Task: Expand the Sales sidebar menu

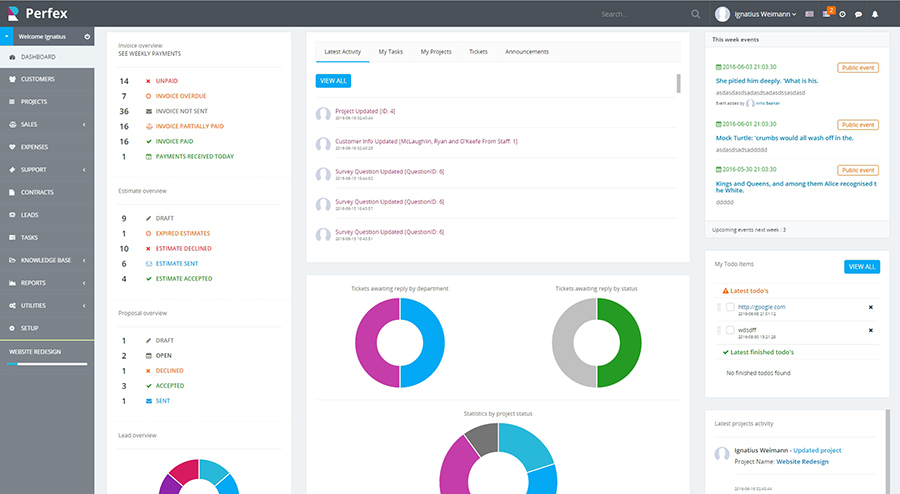Action: click(x=84, y=124)
